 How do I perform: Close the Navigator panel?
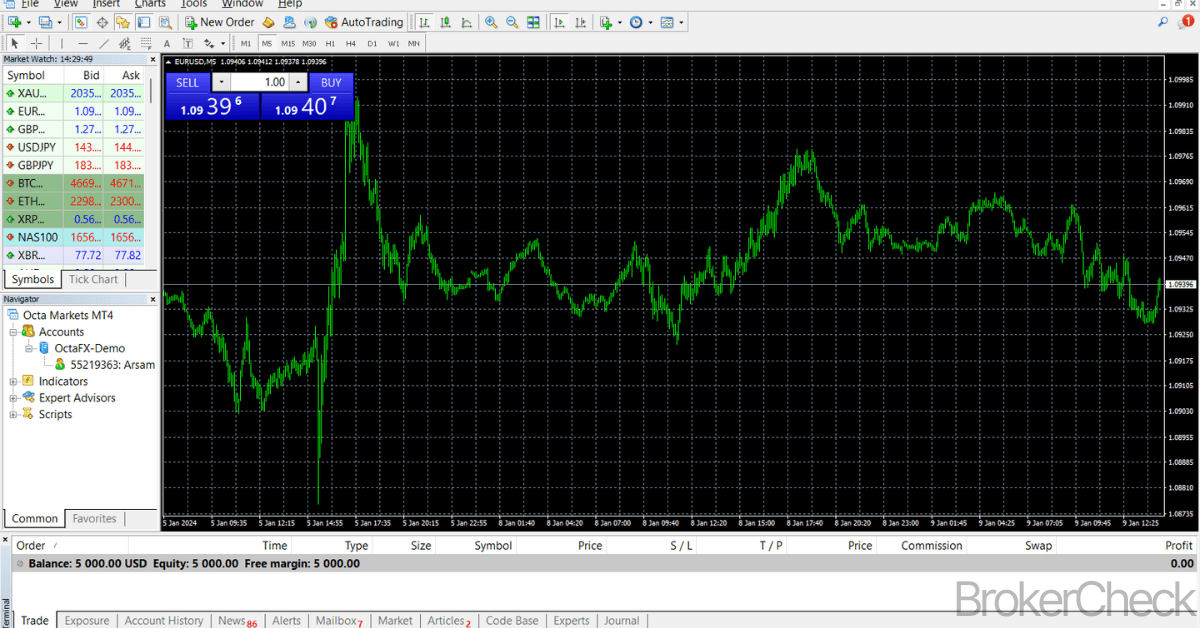[x=155, y=298]
